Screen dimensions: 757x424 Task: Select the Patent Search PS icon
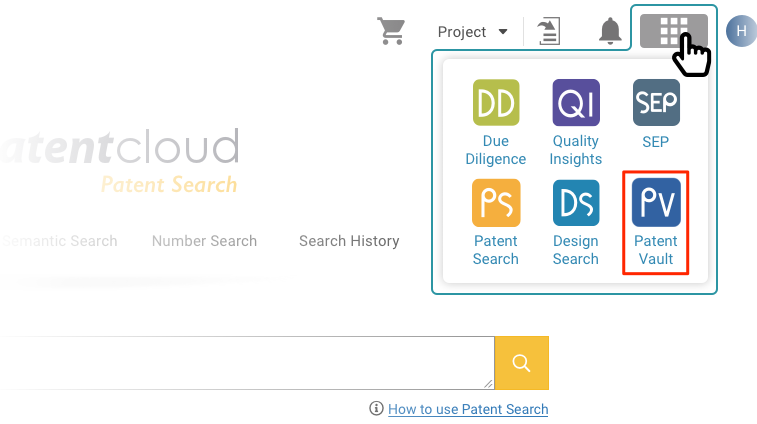[496, 203]
